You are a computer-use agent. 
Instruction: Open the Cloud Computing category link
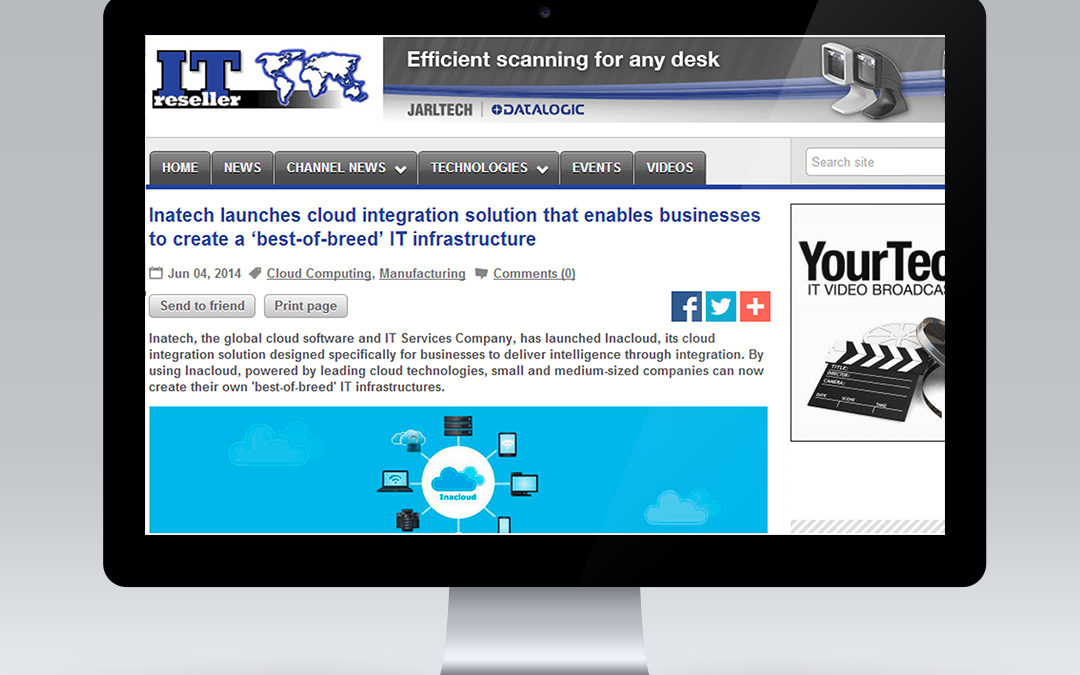(x=319, y=273)
